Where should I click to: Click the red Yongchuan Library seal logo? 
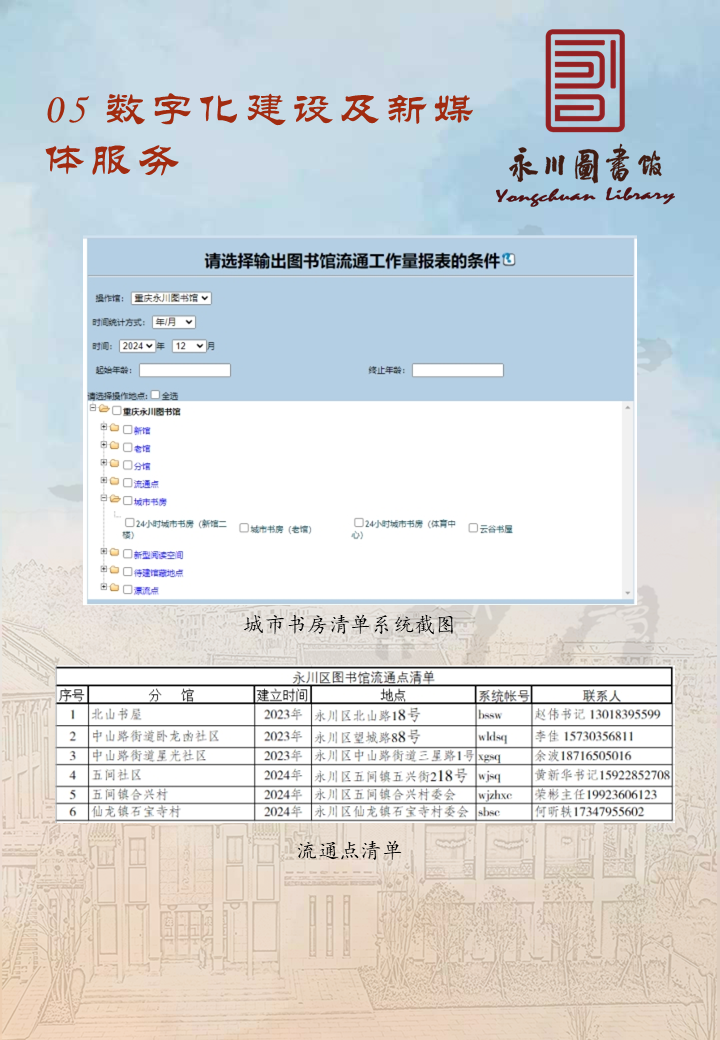point(585,80)
